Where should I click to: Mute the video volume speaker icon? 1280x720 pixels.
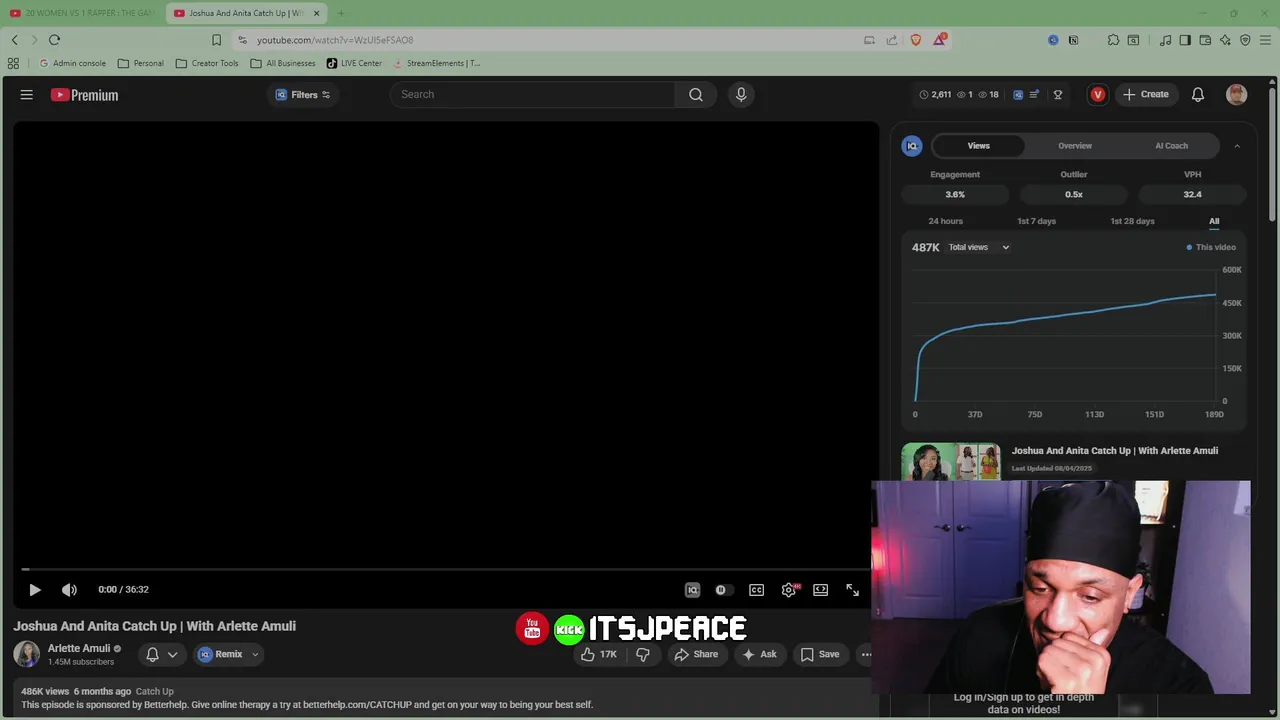(69, 590)
